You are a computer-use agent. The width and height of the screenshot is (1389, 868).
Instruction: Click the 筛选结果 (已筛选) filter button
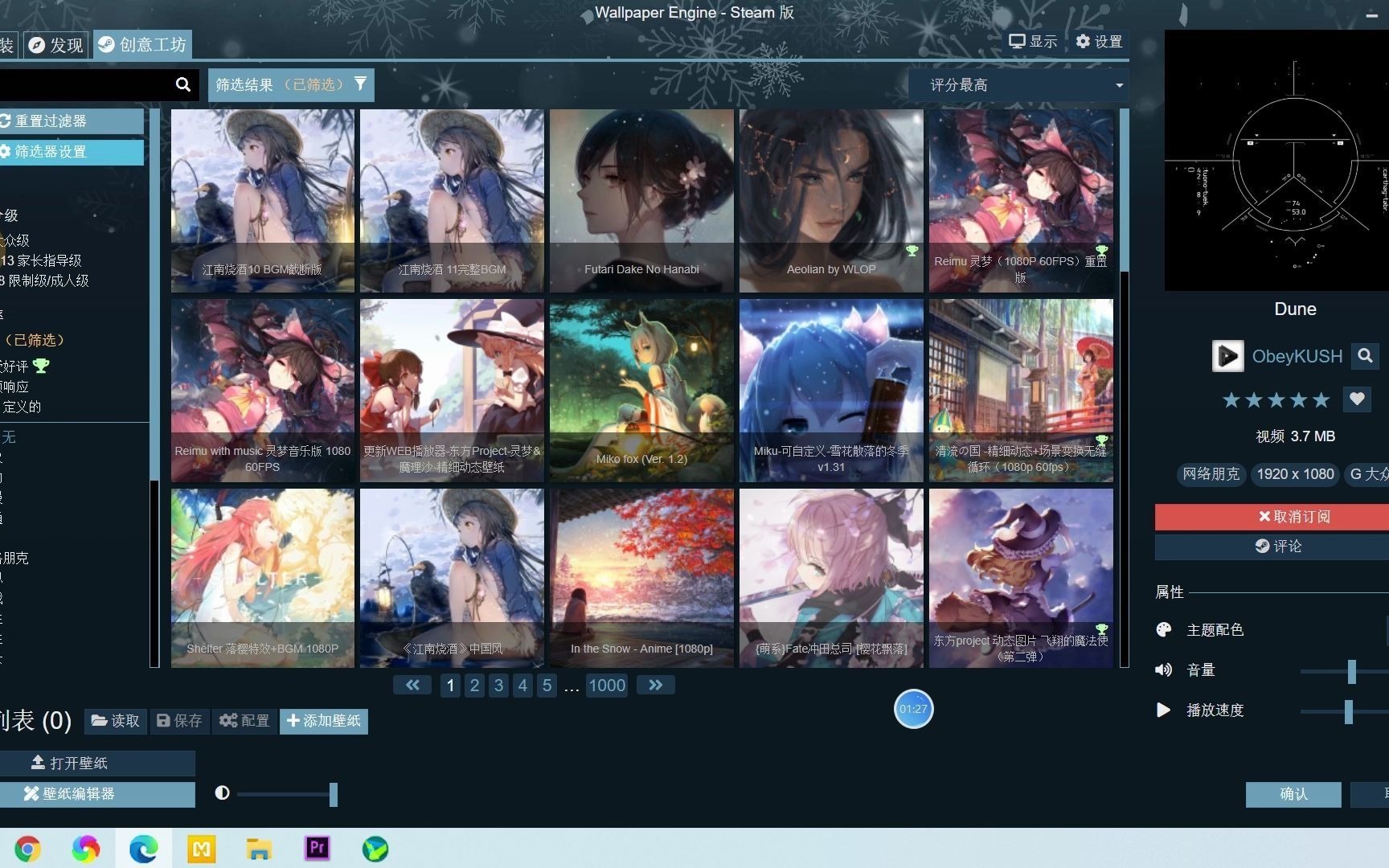(x=291, y=84)
